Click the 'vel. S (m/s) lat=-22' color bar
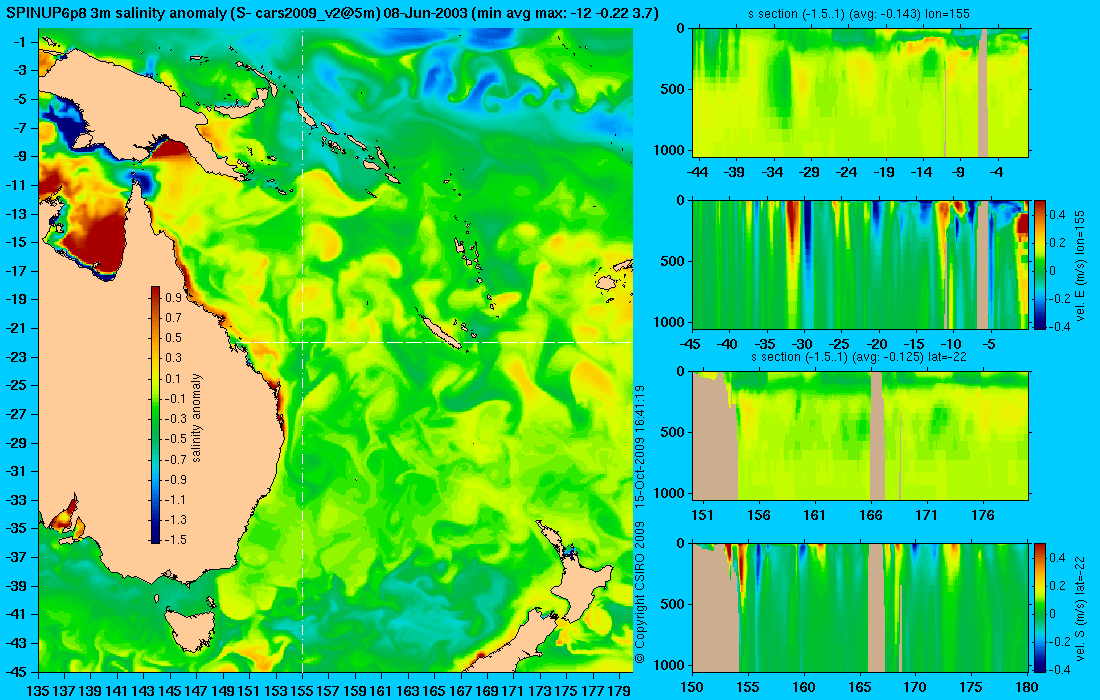The width and height of the screenshot is (1100, 700). click(x=1040, y=607)
